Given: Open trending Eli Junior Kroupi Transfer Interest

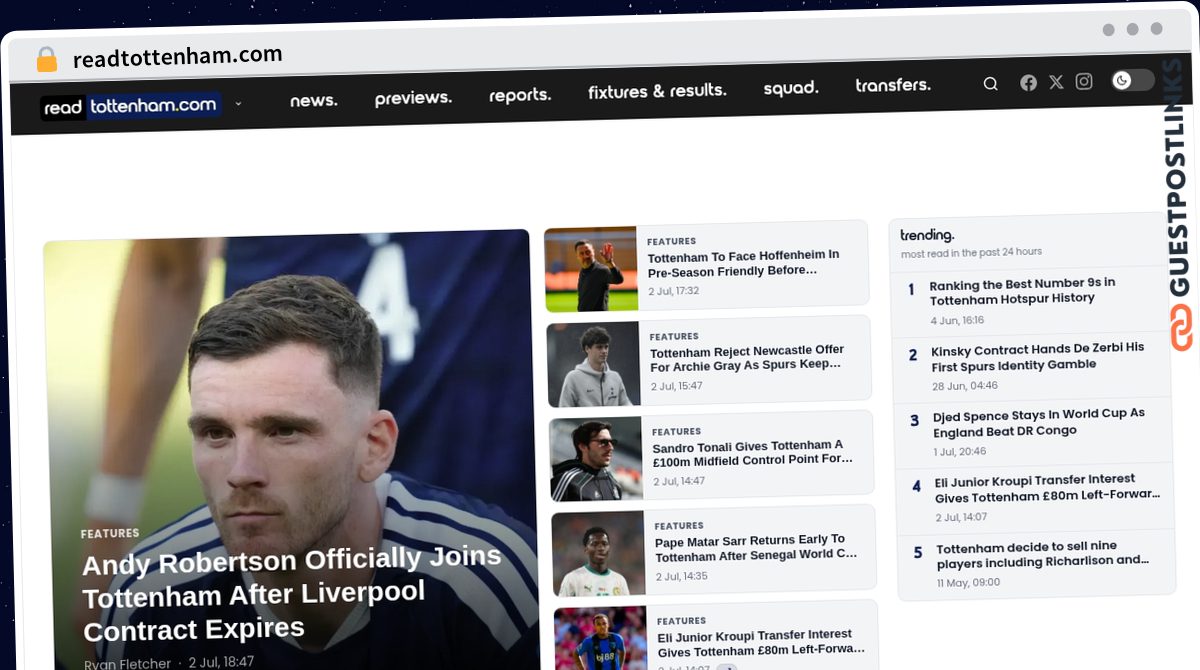Looking at the screenshot, I should (x=1048, y=489).
